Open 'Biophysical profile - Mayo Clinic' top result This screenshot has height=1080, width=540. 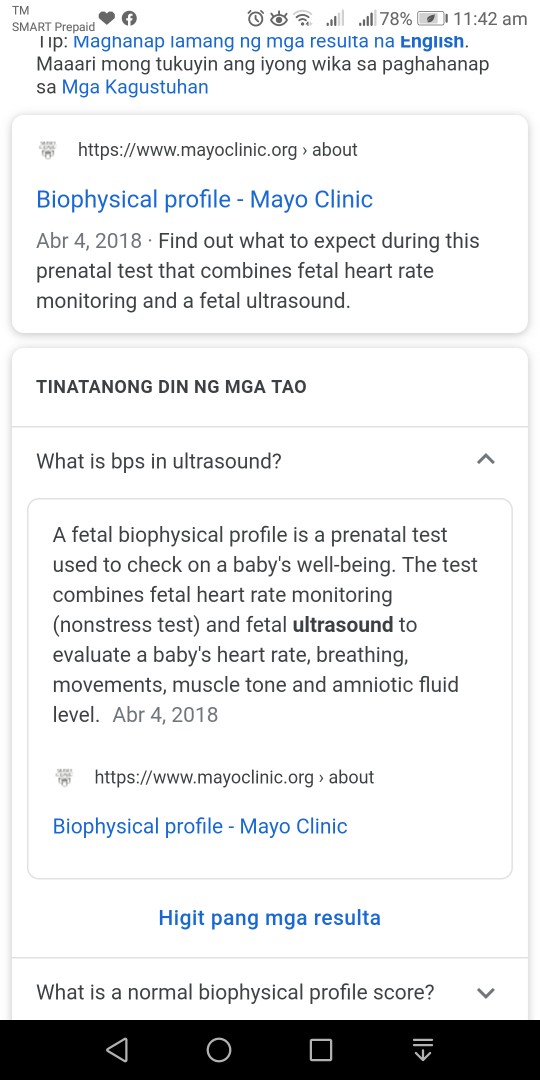tap(205, 200)
